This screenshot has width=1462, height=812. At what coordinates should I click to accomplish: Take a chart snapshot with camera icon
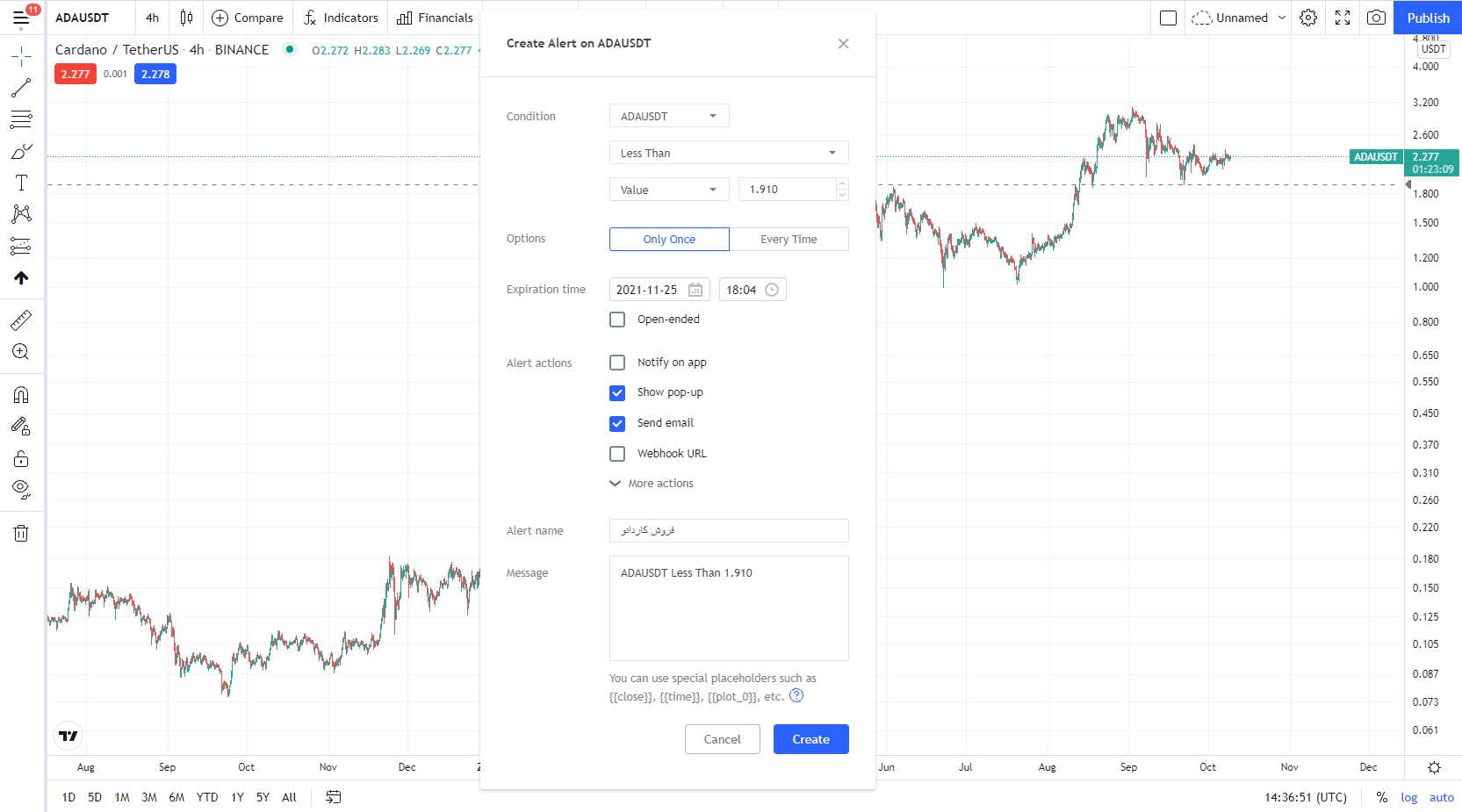[1377, 18]
